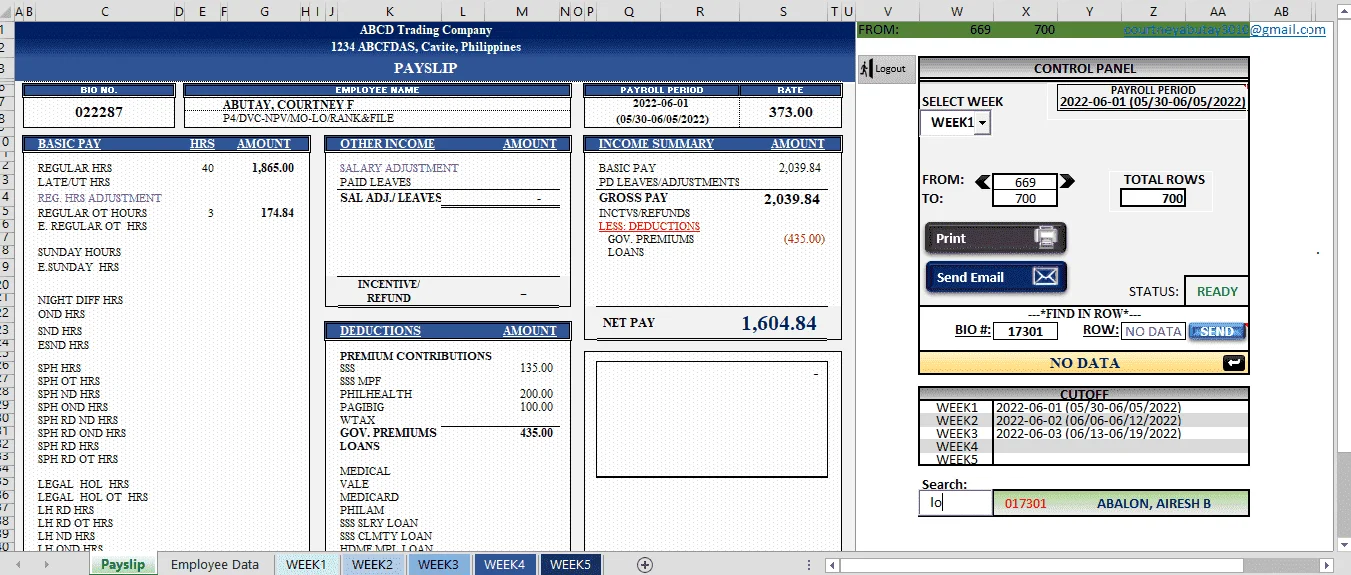This screenshot has height=575, width=1351.
Task: Click the Print button with printer icon
Action: pos(995,238)
